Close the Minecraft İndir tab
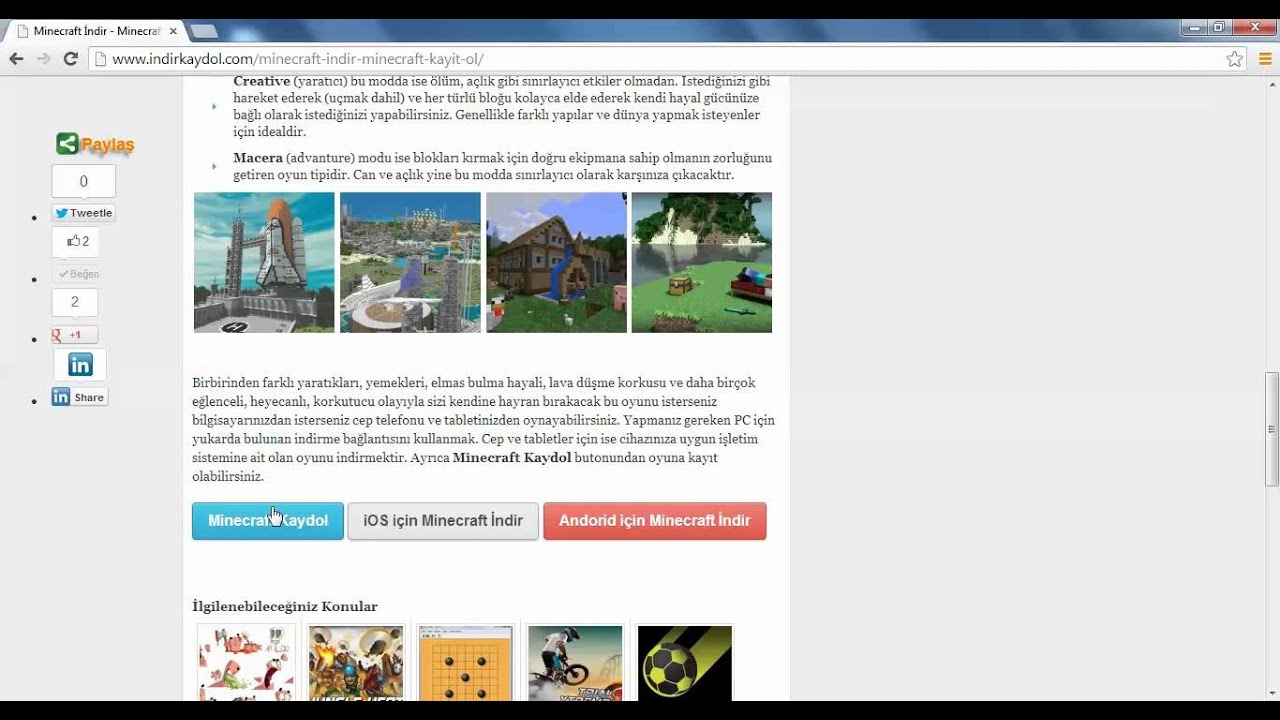 (172, 31)
